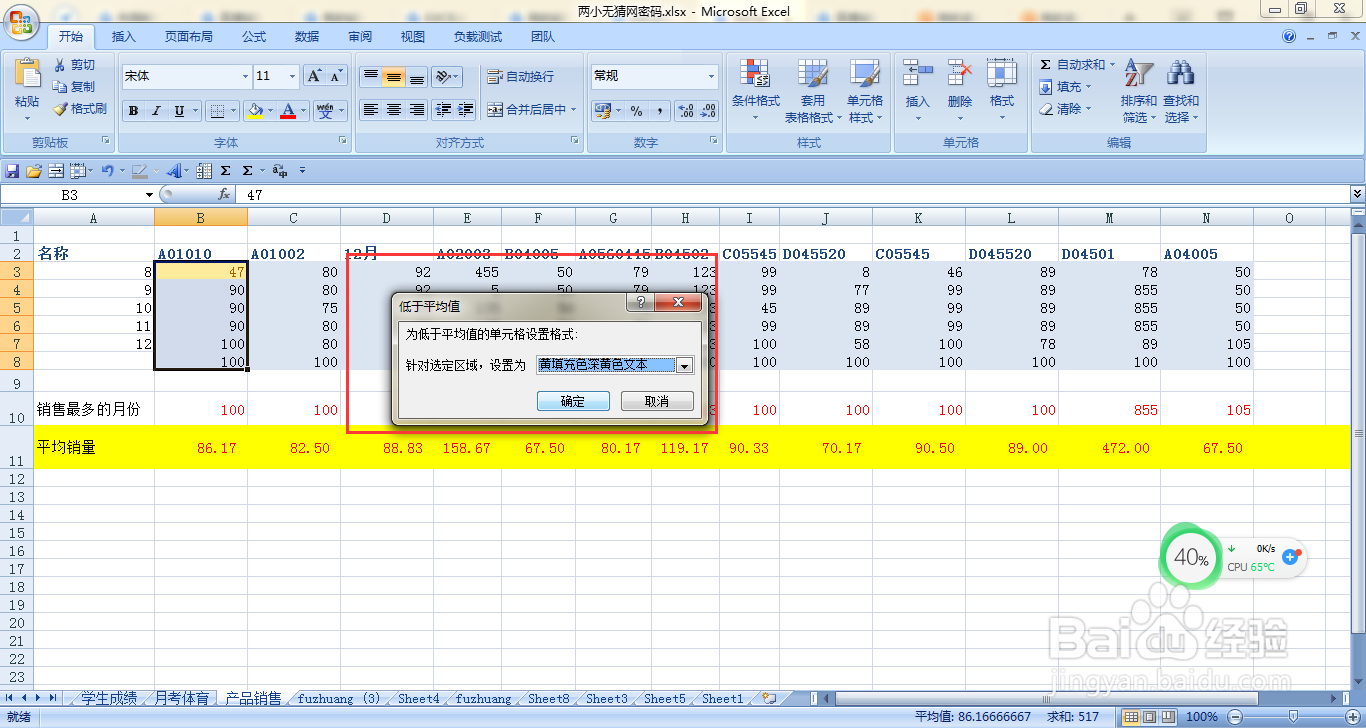Toggle center horizontal alignment
The height and width of the screenshot is (728, 1366).
[394, 110]
